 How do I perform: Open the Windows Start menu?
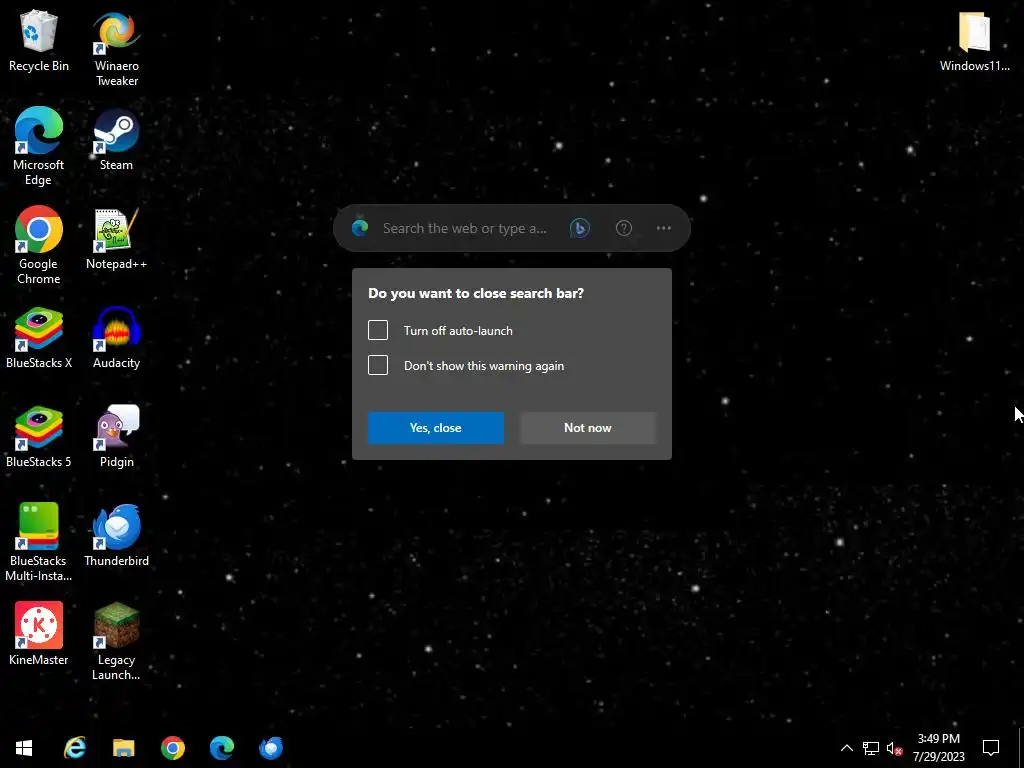tap(24, 748)
